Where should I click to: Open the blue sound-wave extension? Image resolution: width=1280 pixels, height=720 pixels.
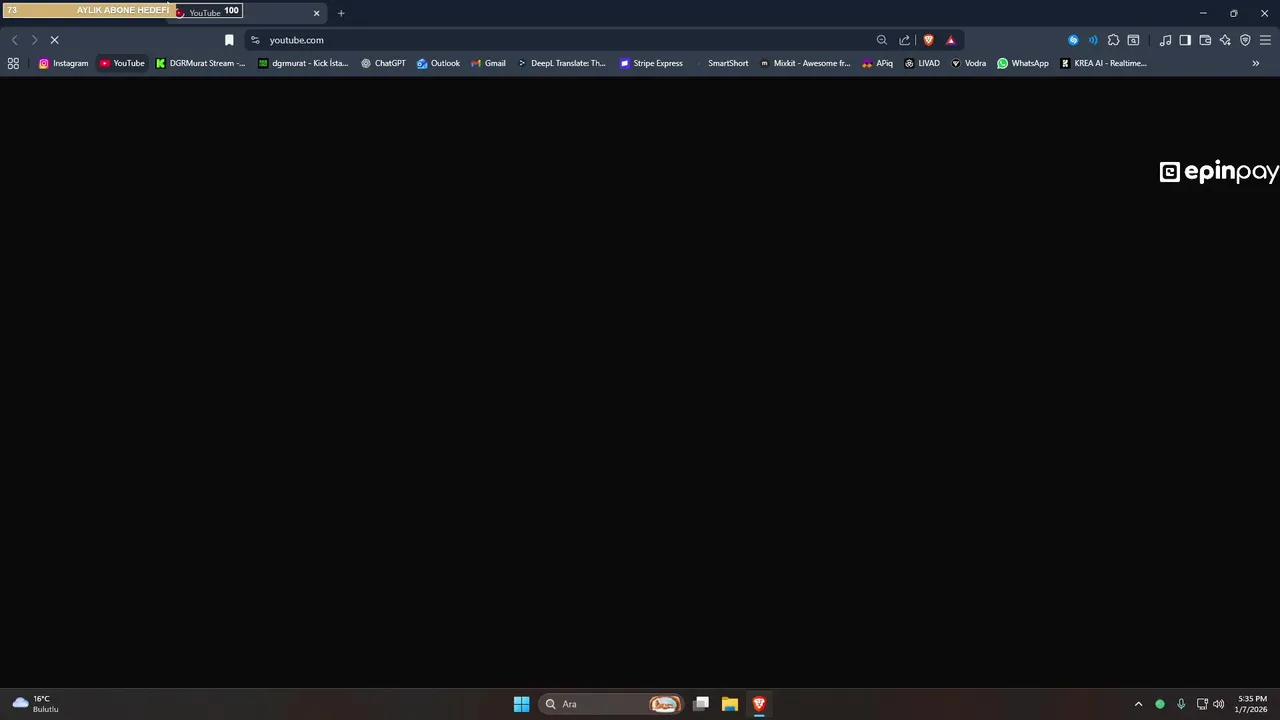pos(1093,40)
